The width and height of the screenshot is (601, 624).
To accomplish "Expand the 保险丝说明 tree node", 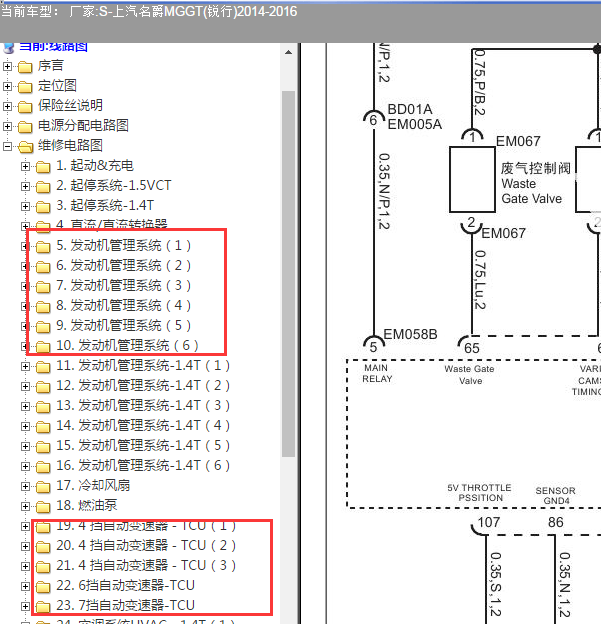I will [7, 106].
